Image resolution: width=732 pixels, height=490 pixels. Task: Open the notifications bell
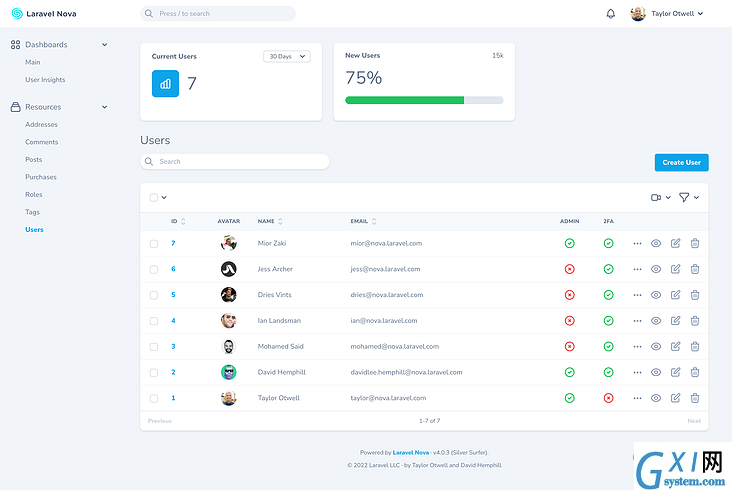pos(610,14)
